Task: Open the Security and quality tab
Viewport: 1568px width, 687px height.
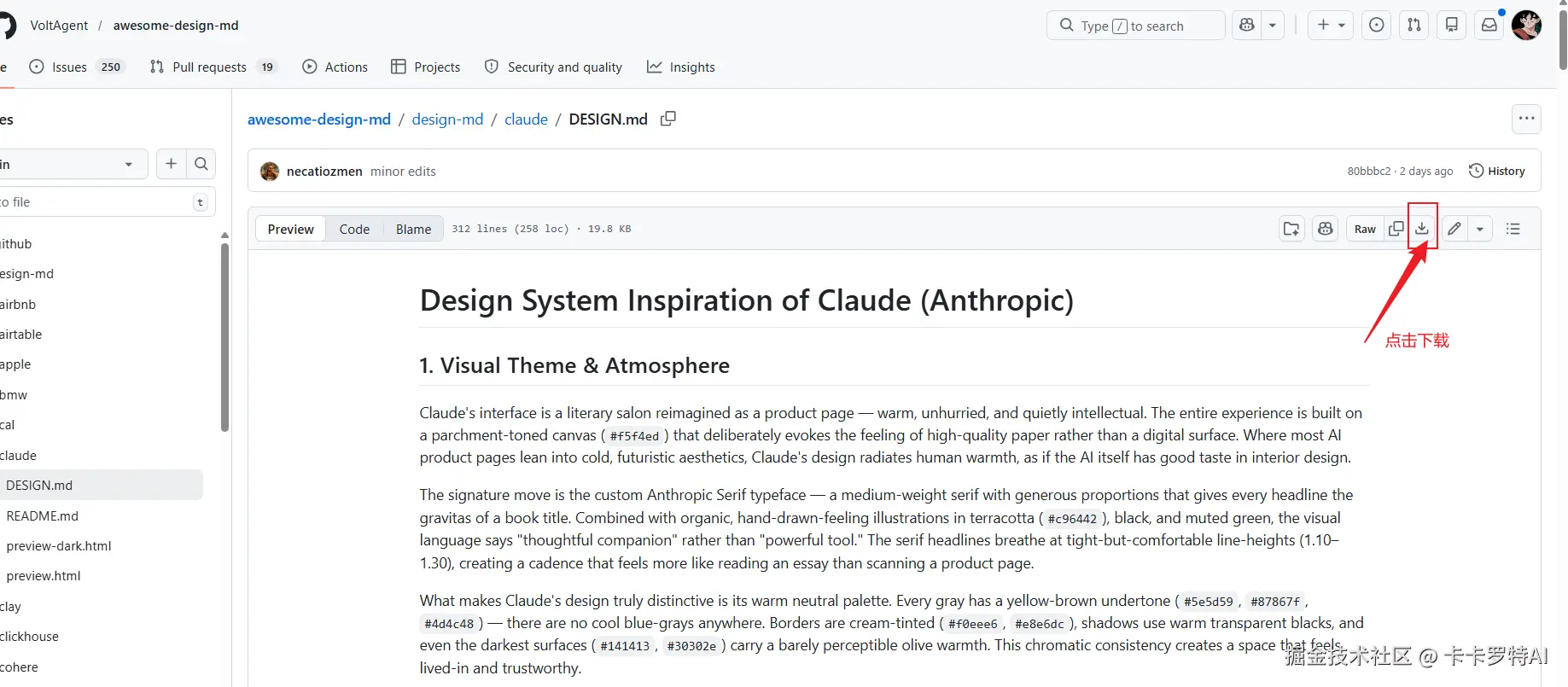Action: pyautogui.click(x=553, y=67)
